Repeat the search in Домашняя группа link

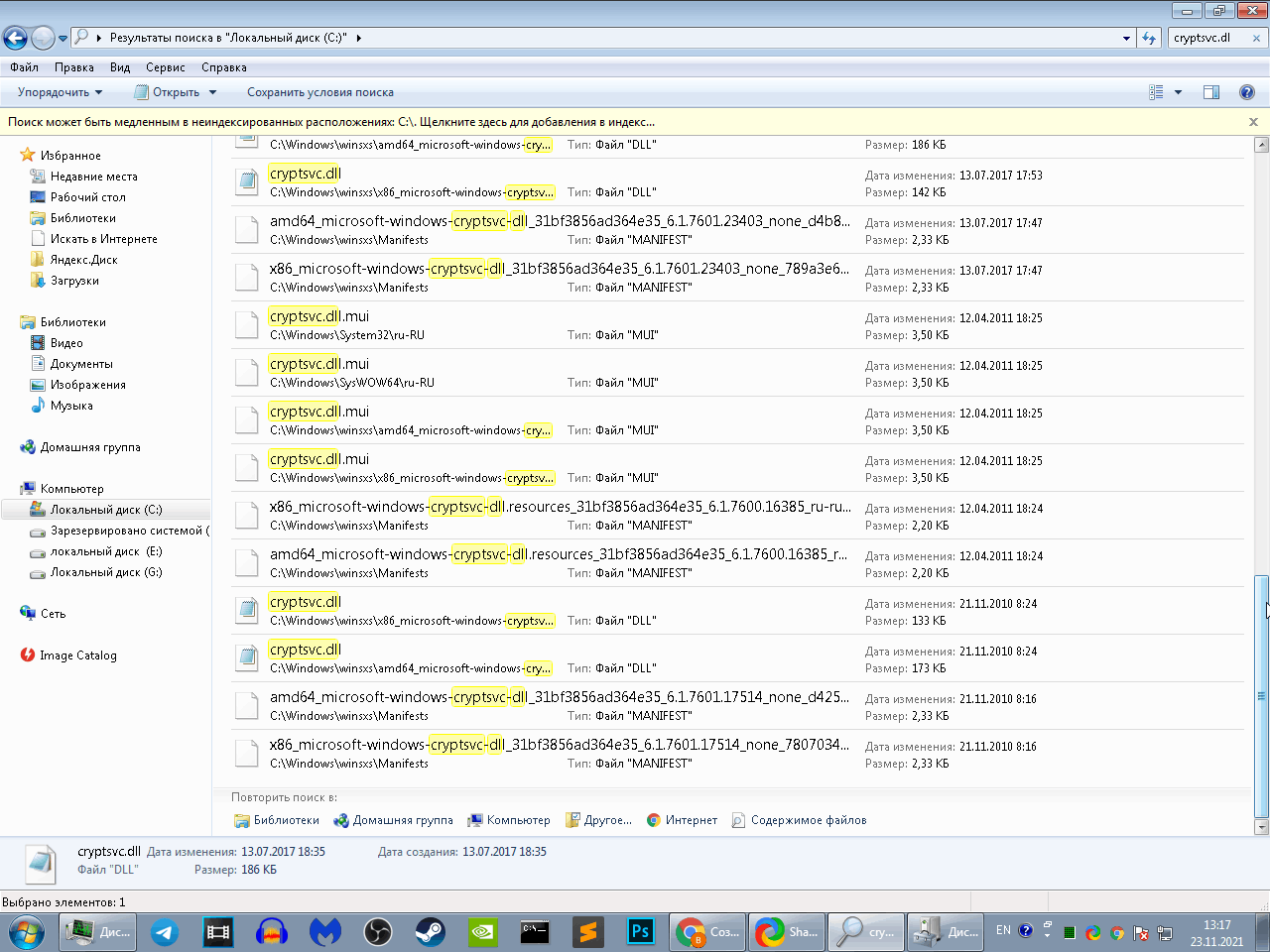tap(393, 820)
